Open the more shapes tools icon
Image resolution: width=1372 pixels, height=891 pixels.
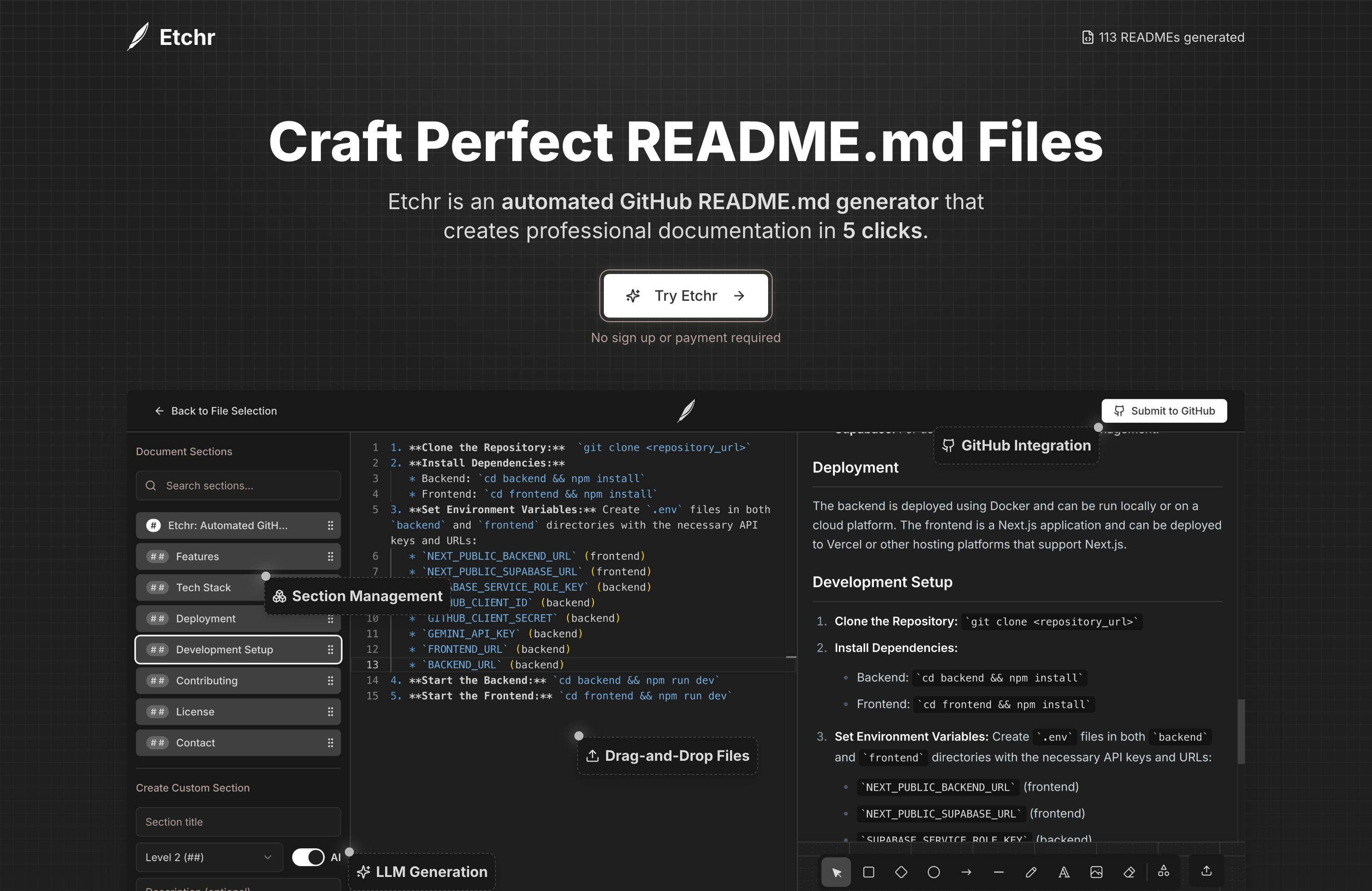tap(1164, 871)
